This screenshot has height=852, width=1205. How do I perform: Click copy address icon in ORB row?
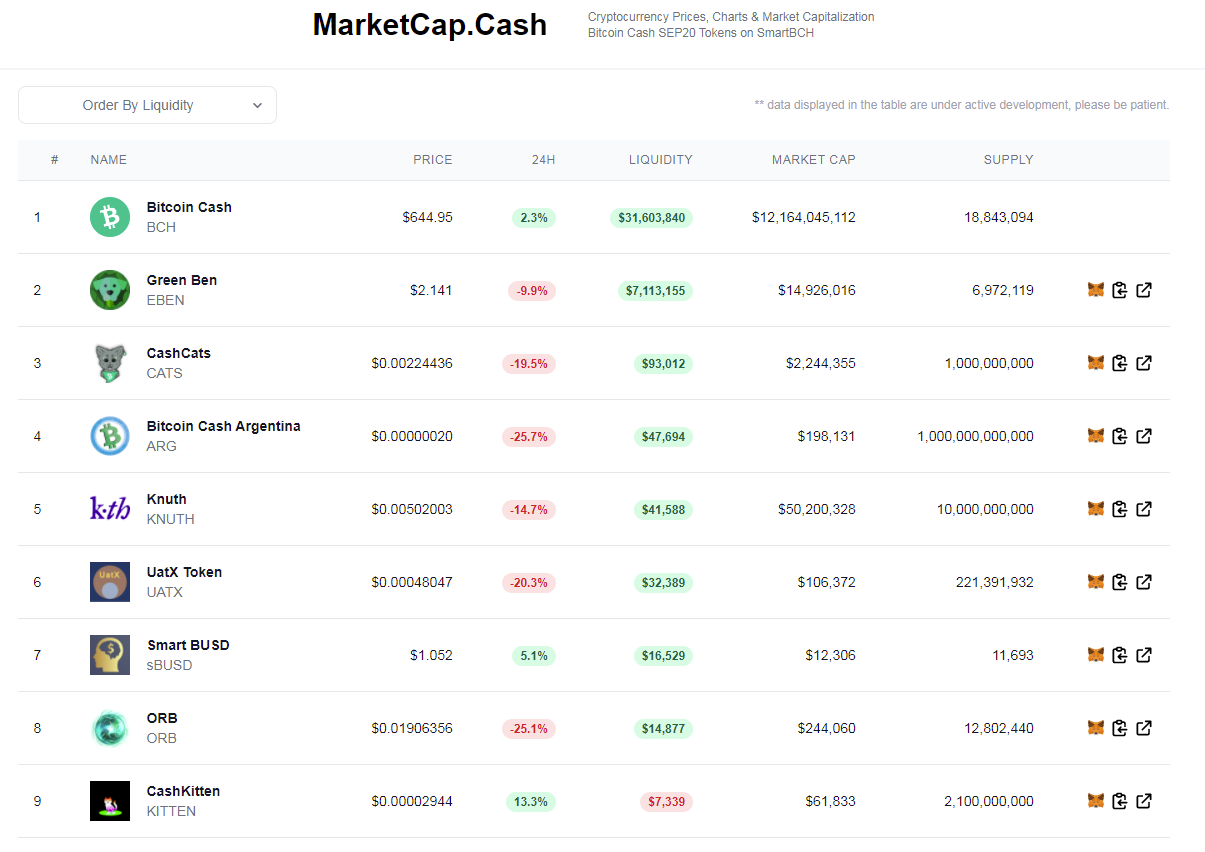[1120, 728]
